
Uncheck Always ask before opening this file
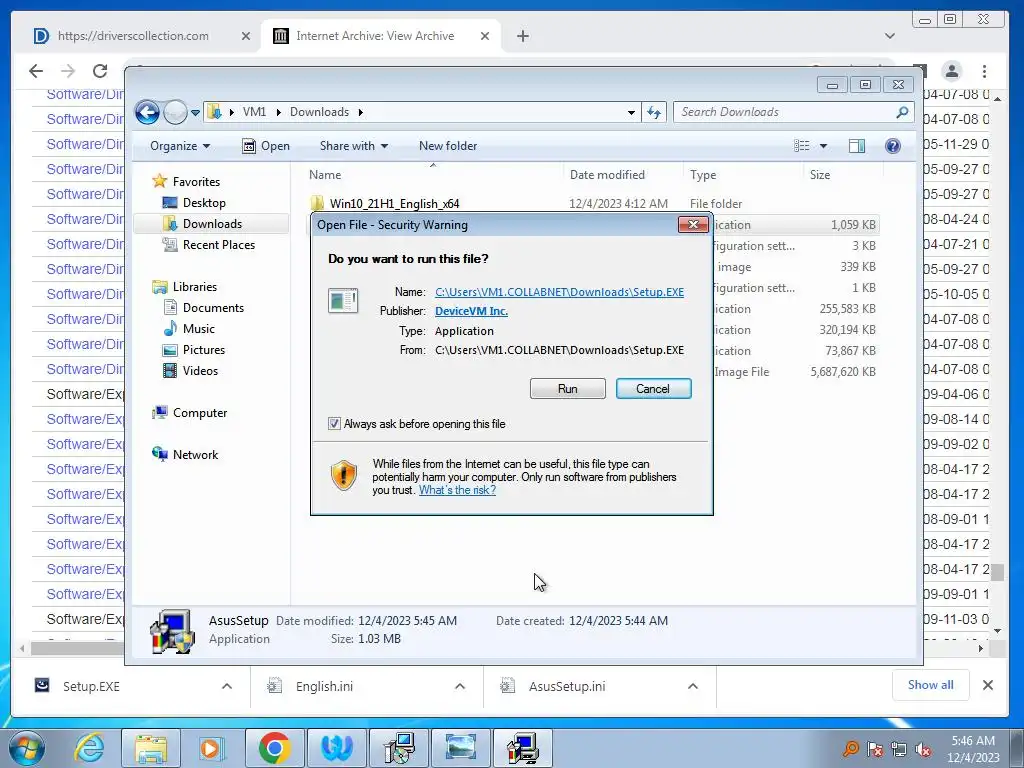point(334,424)
